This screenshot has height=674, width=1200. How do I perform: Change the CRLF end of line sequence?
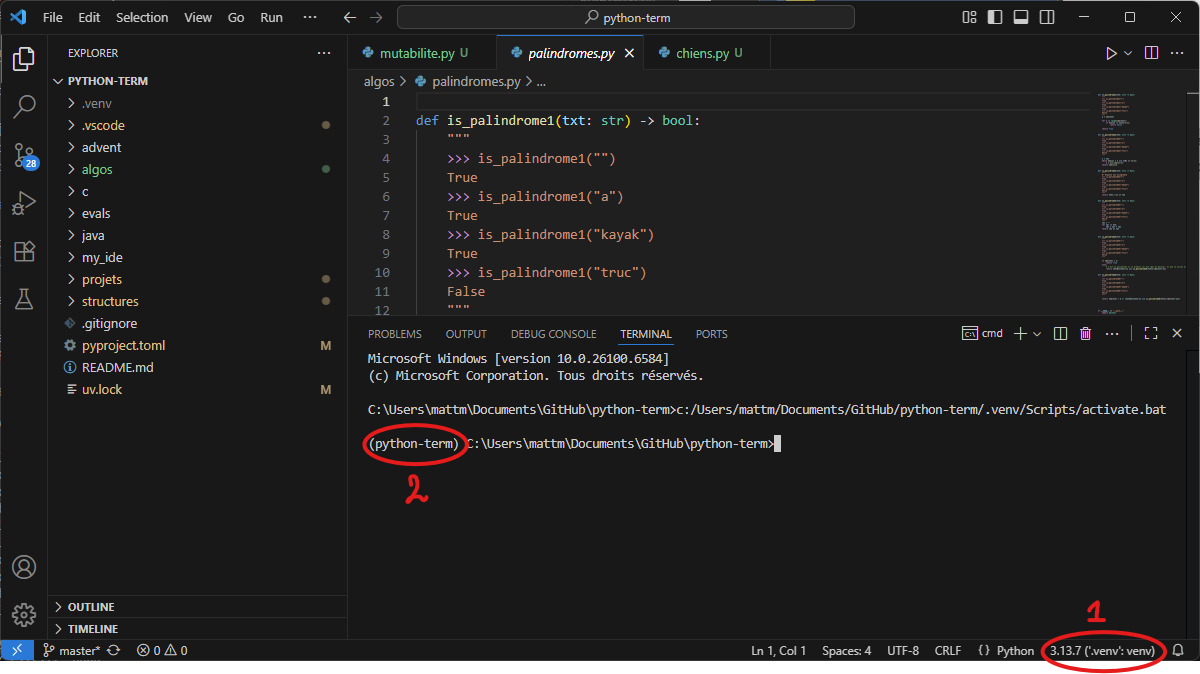947,650
